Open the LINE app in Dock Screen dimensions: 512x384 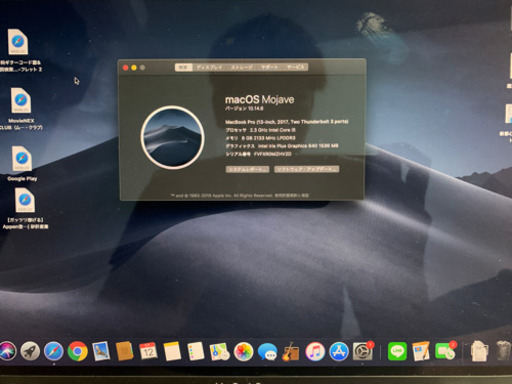pyautogui.click(x=397, y=351)
